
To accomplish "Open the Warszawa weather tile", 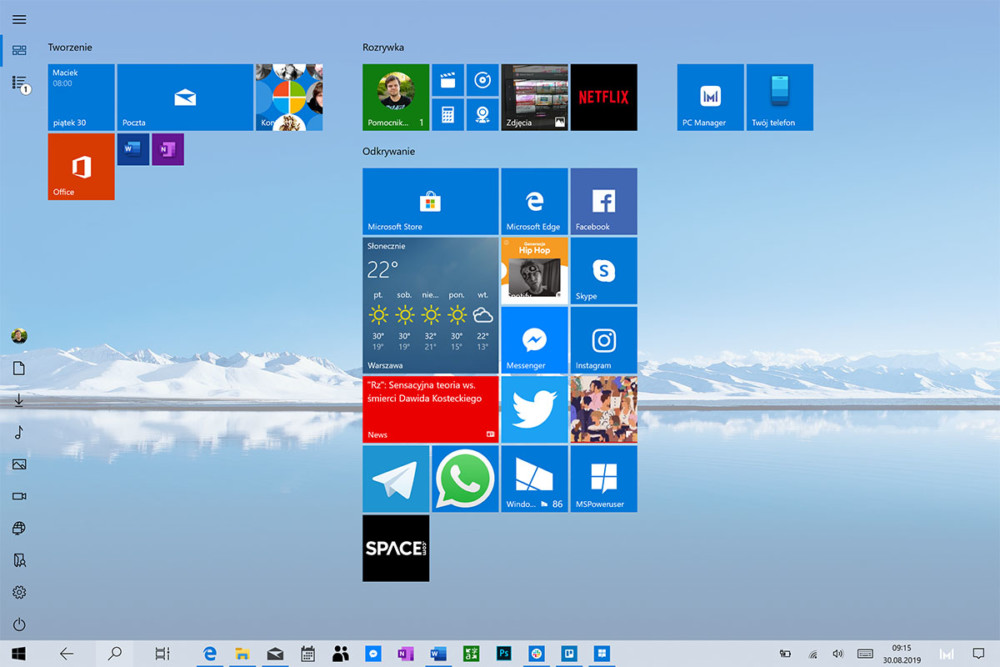I will [430, 305].
